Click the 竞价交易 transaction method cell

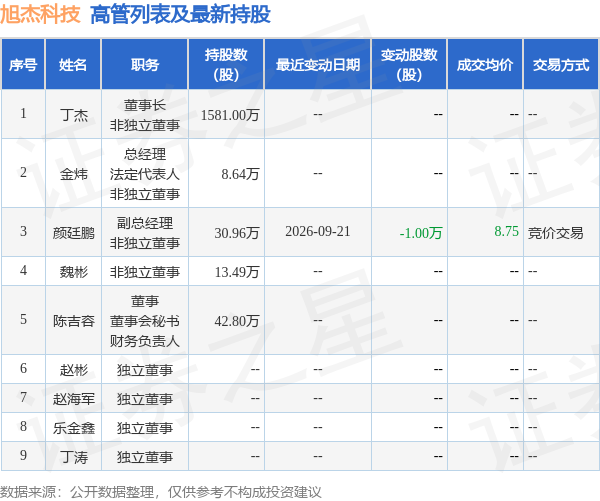click(556, 233)
